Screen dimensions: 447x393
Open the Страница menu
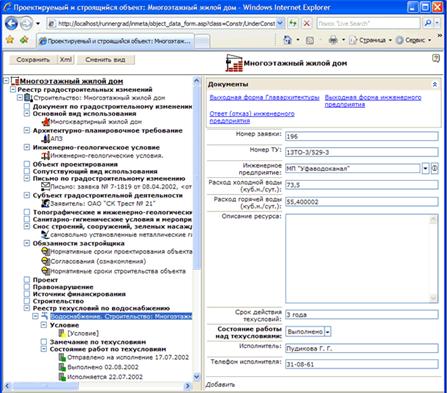(x=371, y=40)
